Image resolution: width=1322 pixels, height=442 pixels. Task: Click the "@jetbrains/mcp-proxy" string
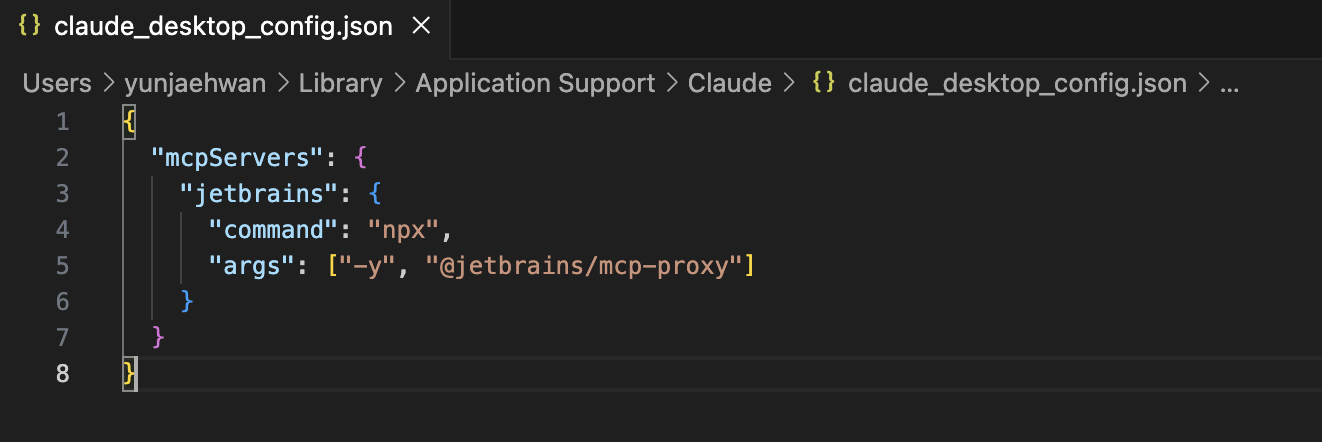[x=583, y=266]
